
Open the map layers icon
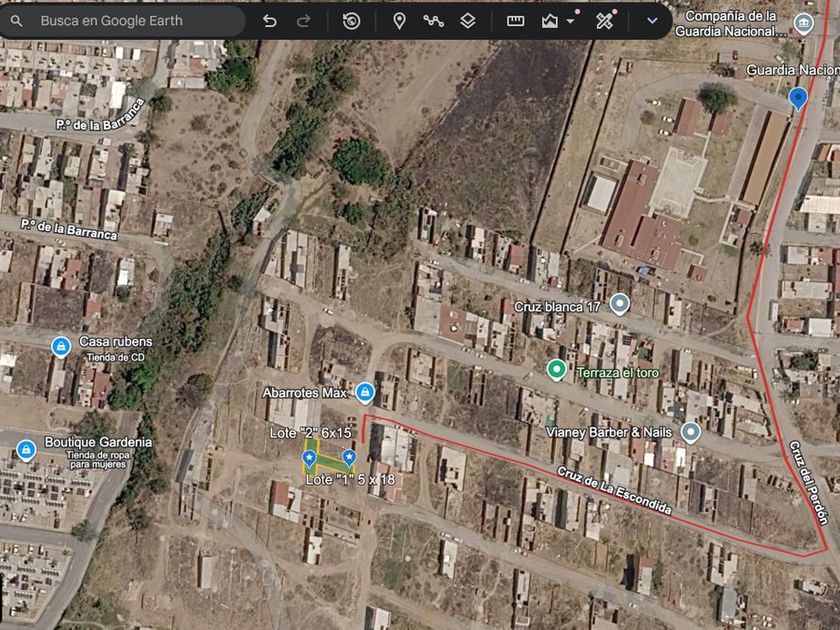point(468,21)
